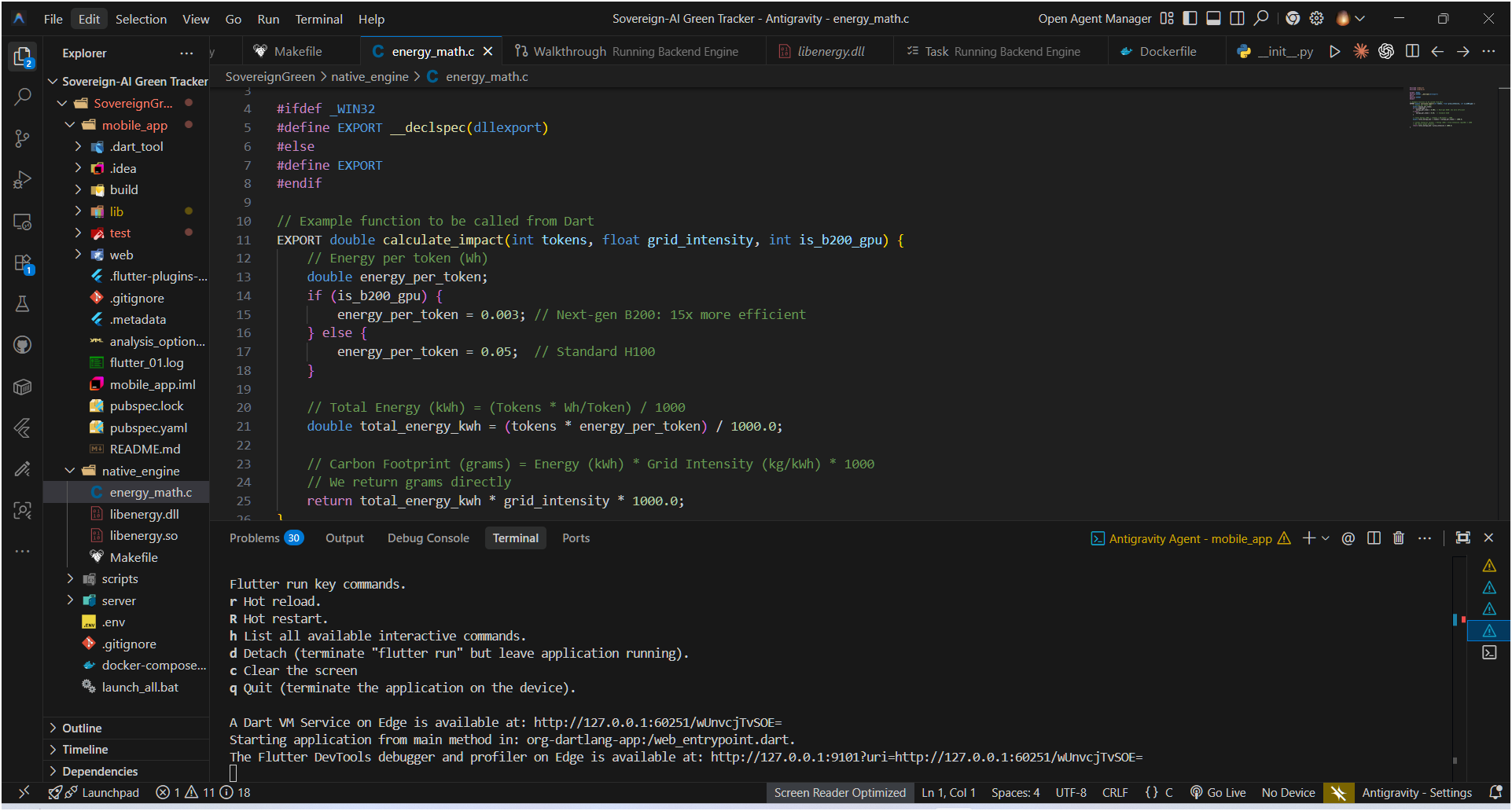1512x811 pixels.
Task: Toggle the primary side bar visibility
Action: (1190, 18)
